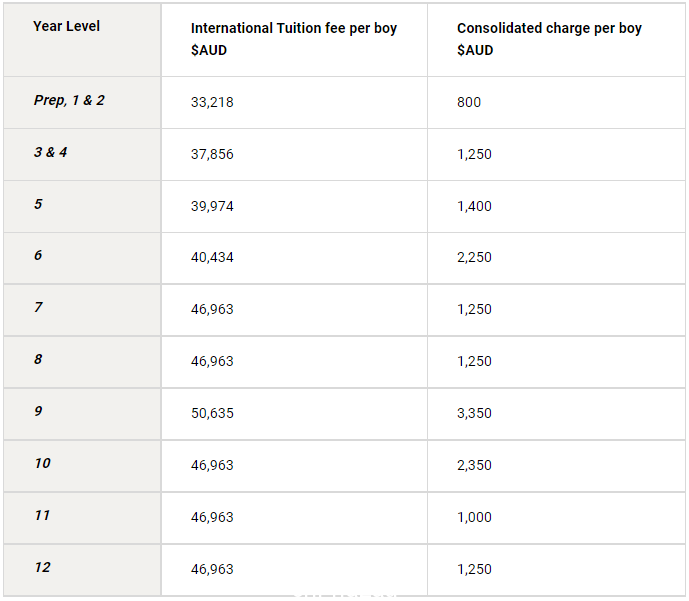This screenshot has height=601, width=689.
Task: Select consolidated charge 1,000 for Year 11
Action: 474,517
